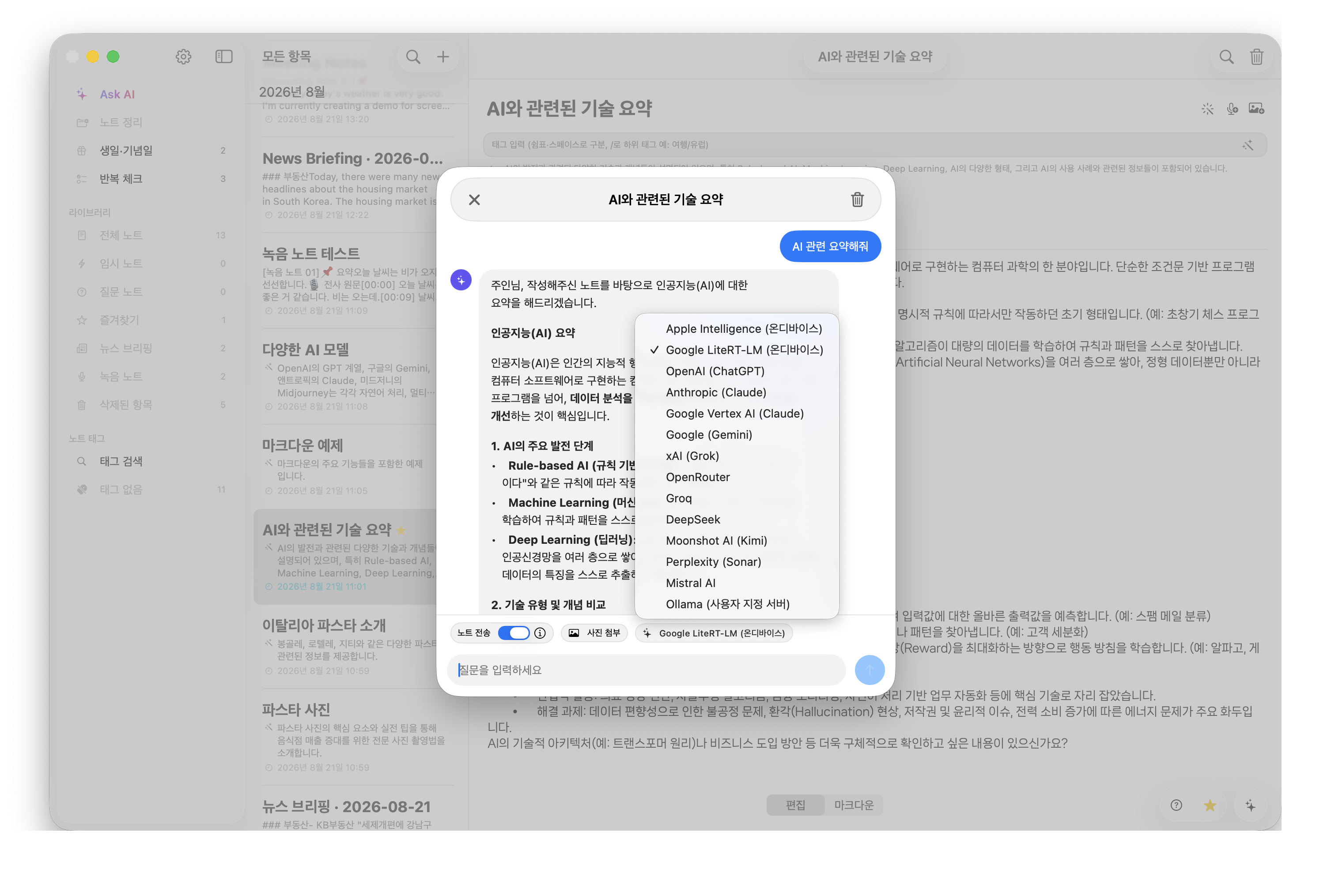Open 삭제된 항목 in the sidebar
Screen dimensions: 1331x896
[151, 405]
